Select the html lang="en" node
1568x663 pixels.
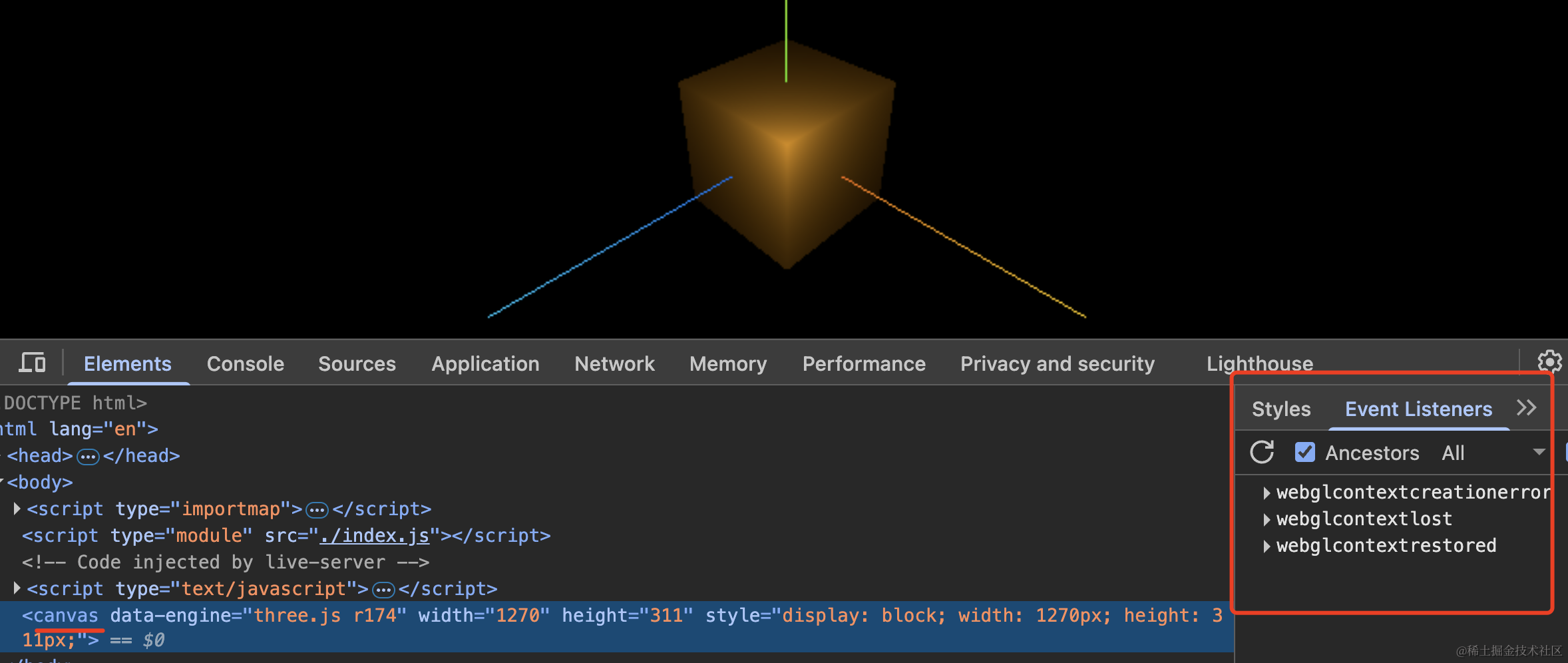(79, 429)
